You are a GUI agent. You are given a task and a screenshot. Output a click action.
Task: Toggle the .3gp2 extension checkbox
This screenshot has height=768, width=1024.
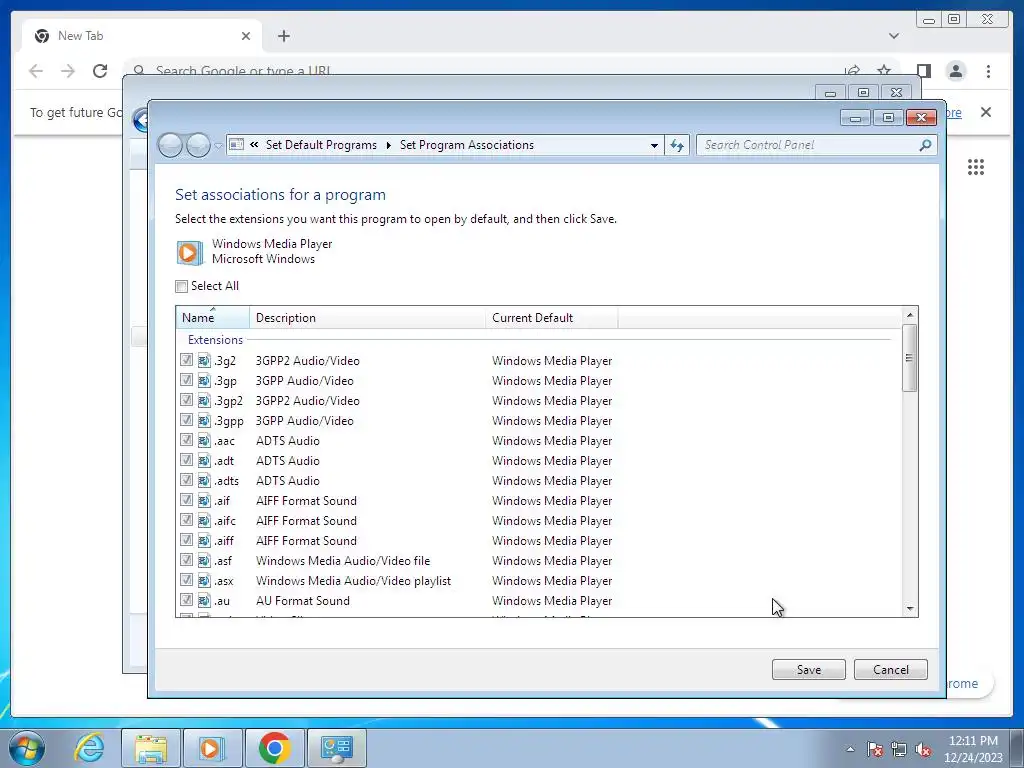pyautogui.click(x=186, y=400)
